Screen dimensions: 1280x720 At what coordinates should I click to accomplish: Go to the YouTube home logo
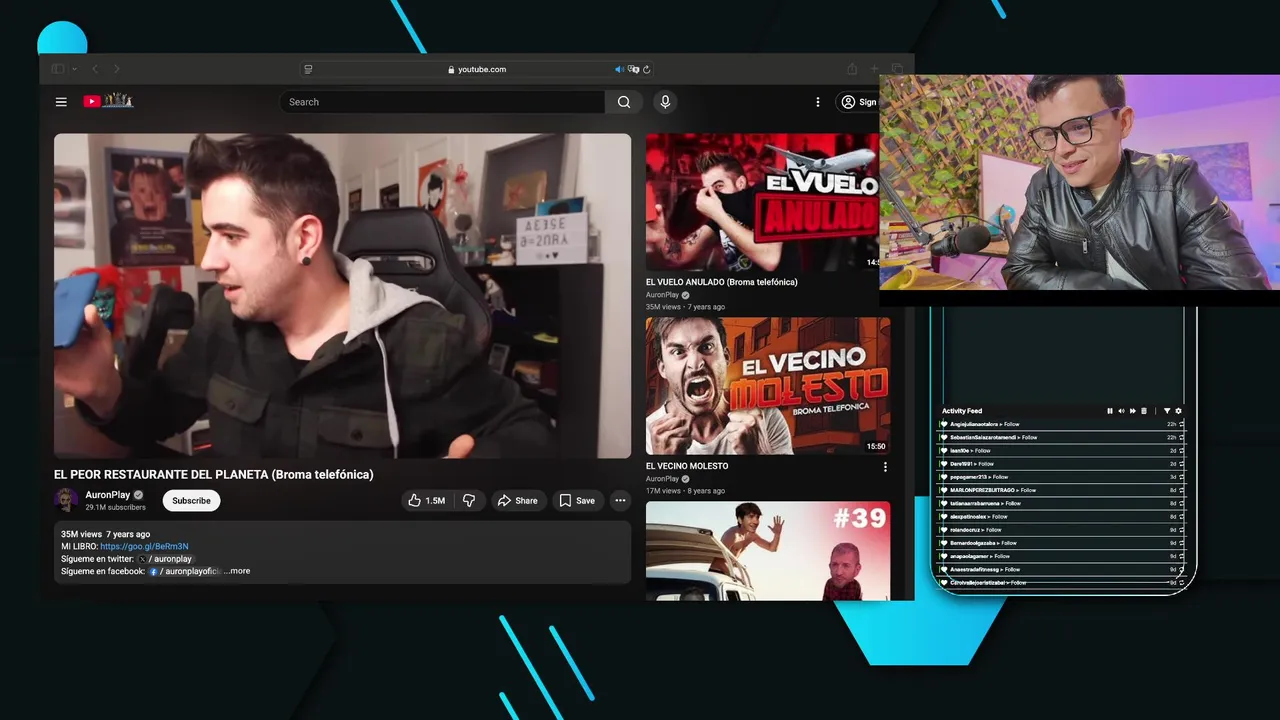(x=108, y=101)
